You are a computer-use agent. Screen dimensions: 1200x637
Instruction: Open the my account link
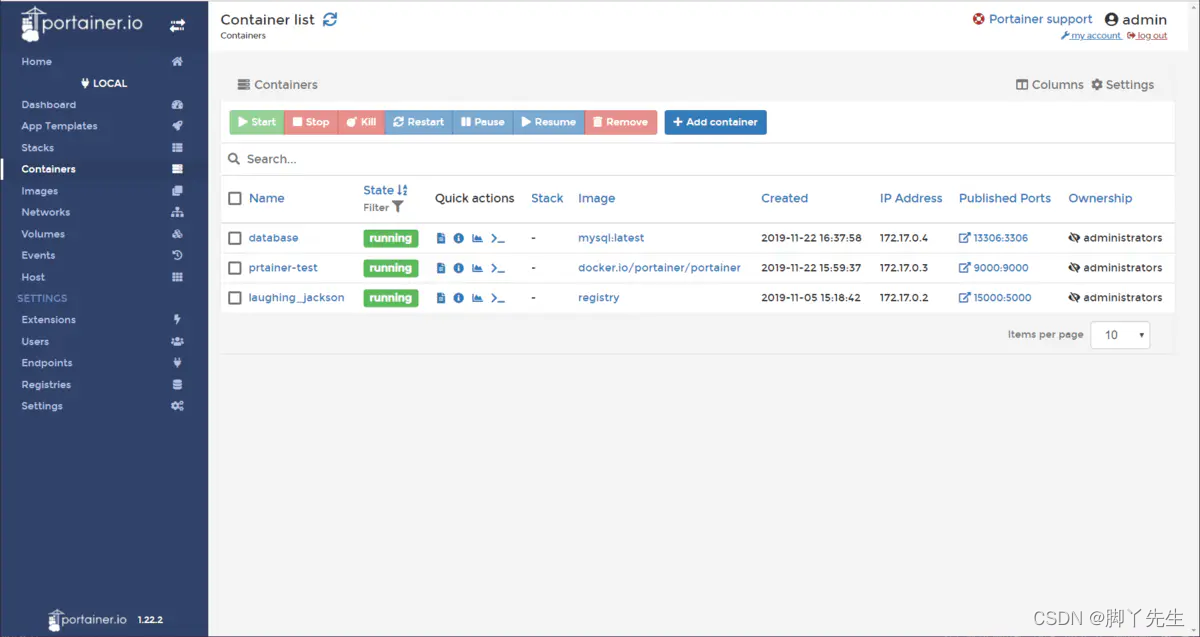click(x=1091, y=36)
